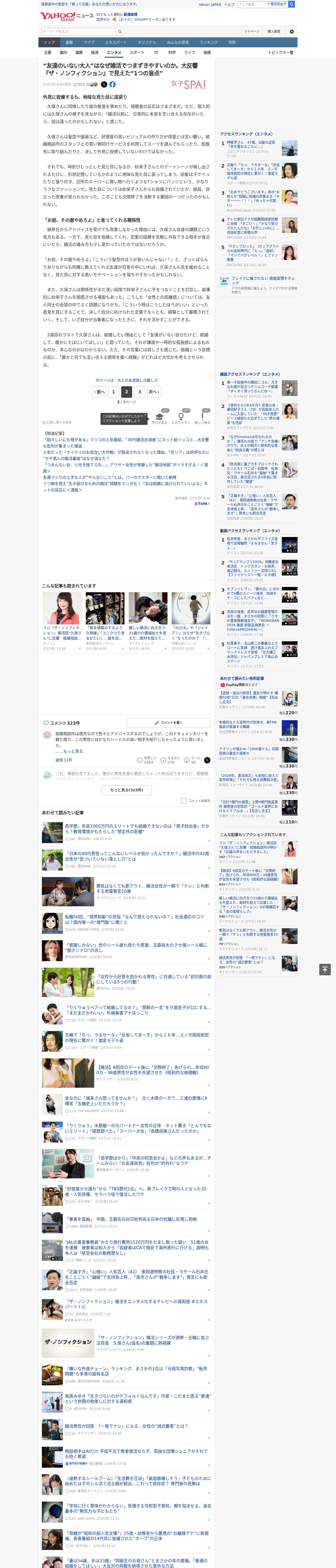Click the magnifier icon beside the keyword search box
336x1568 pixels.
tap(120, 32)
